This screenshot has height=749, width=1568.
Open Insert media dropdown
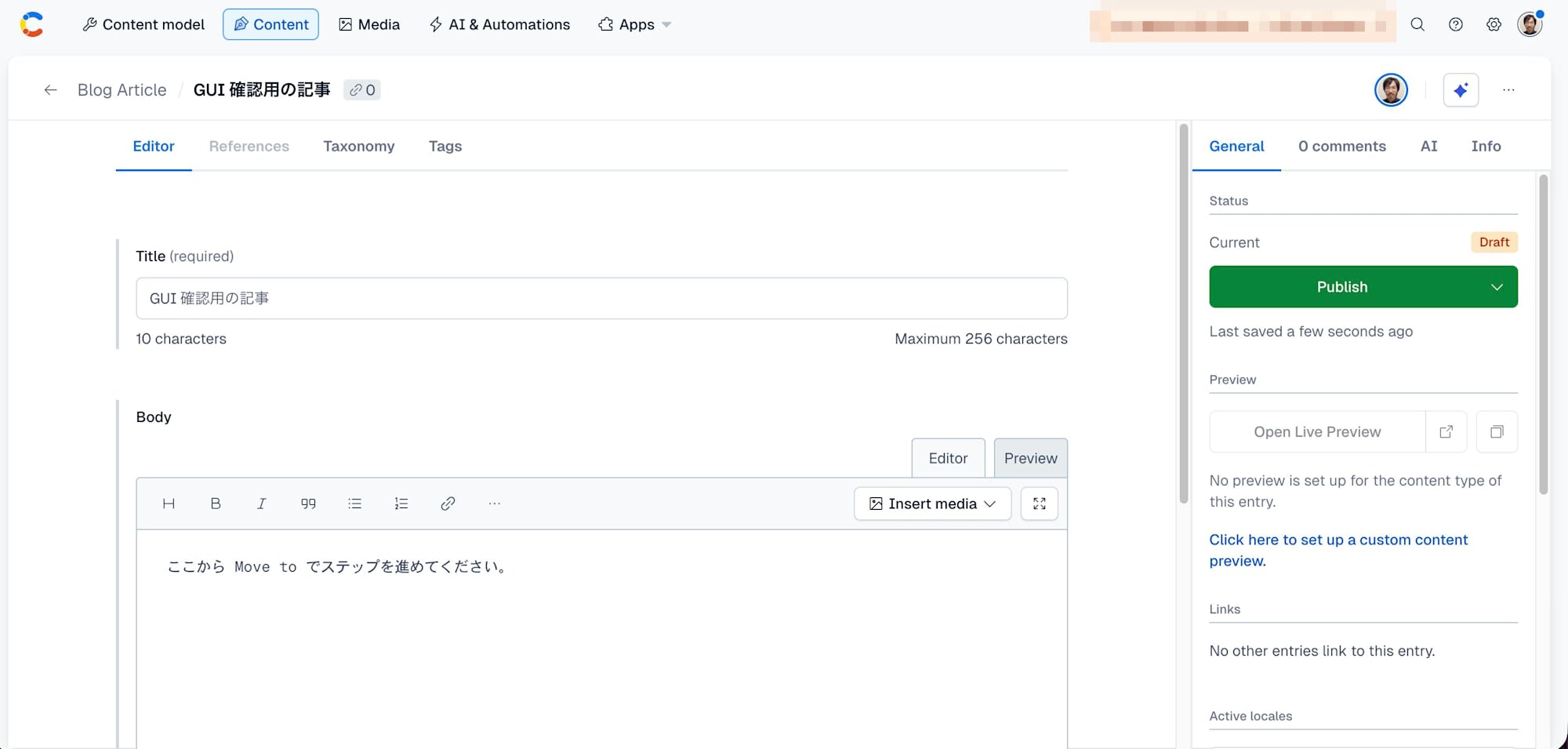932,504
